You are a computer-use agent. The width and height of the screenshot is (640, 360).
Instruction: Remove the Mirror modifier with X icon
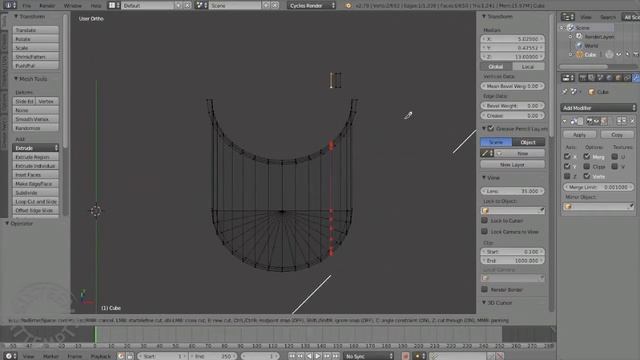click(x=632, y=121)
